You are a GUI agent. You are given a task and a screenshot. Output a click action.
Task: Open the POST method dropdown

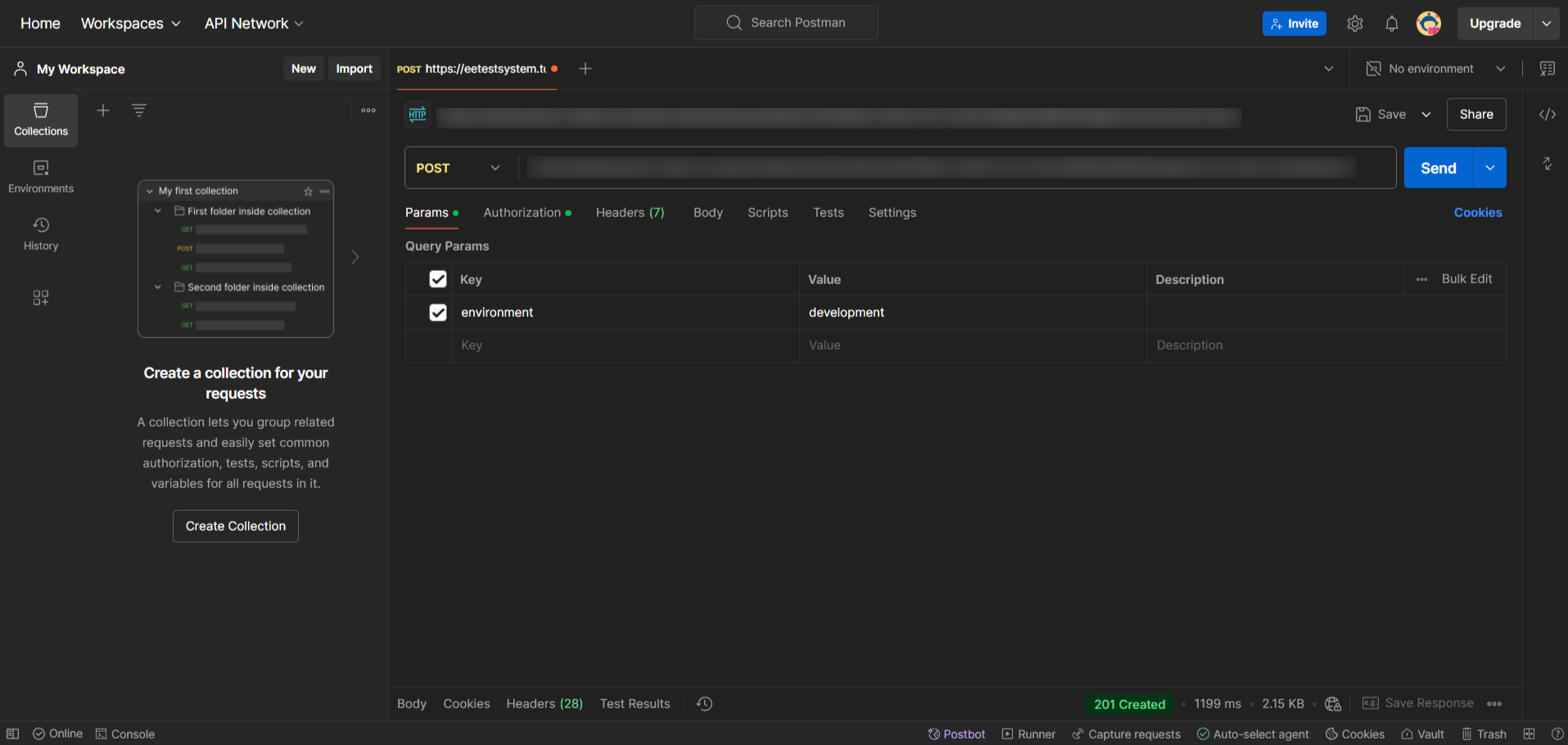pyautogui.click(x=459, y=168)
